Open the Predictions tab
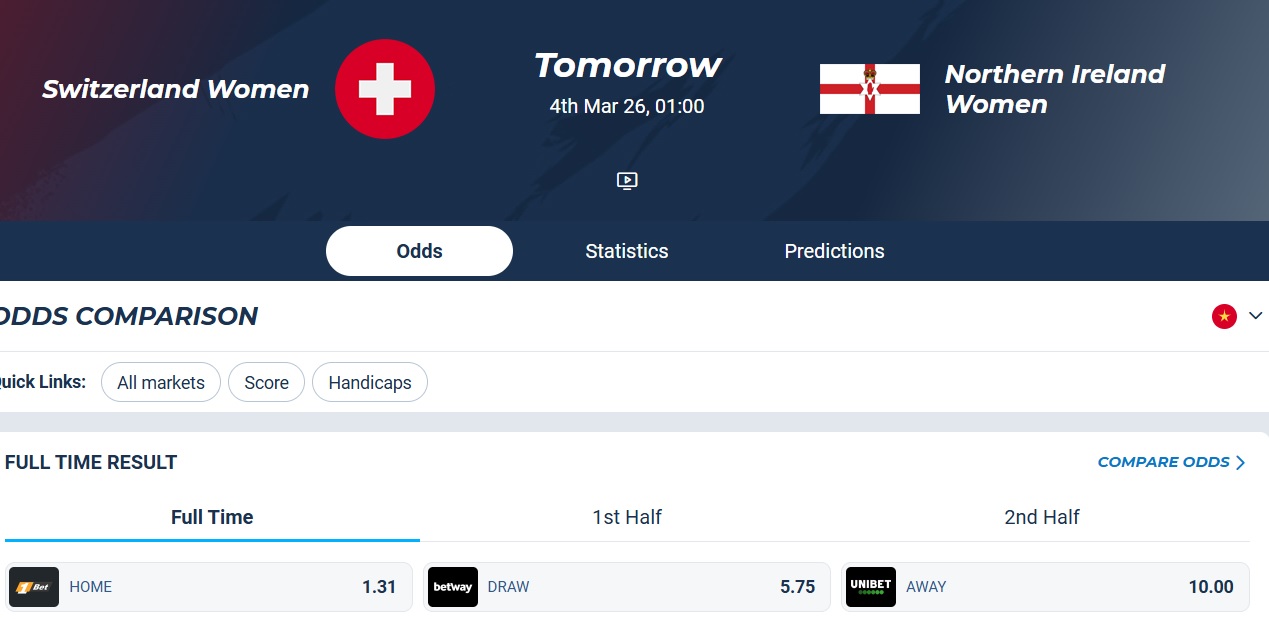1269x619 pixels. pos(834,251)
